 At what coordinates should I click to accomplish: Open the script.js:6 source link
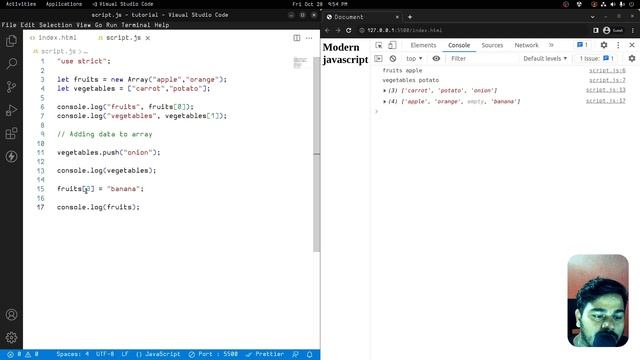(607, 71)
